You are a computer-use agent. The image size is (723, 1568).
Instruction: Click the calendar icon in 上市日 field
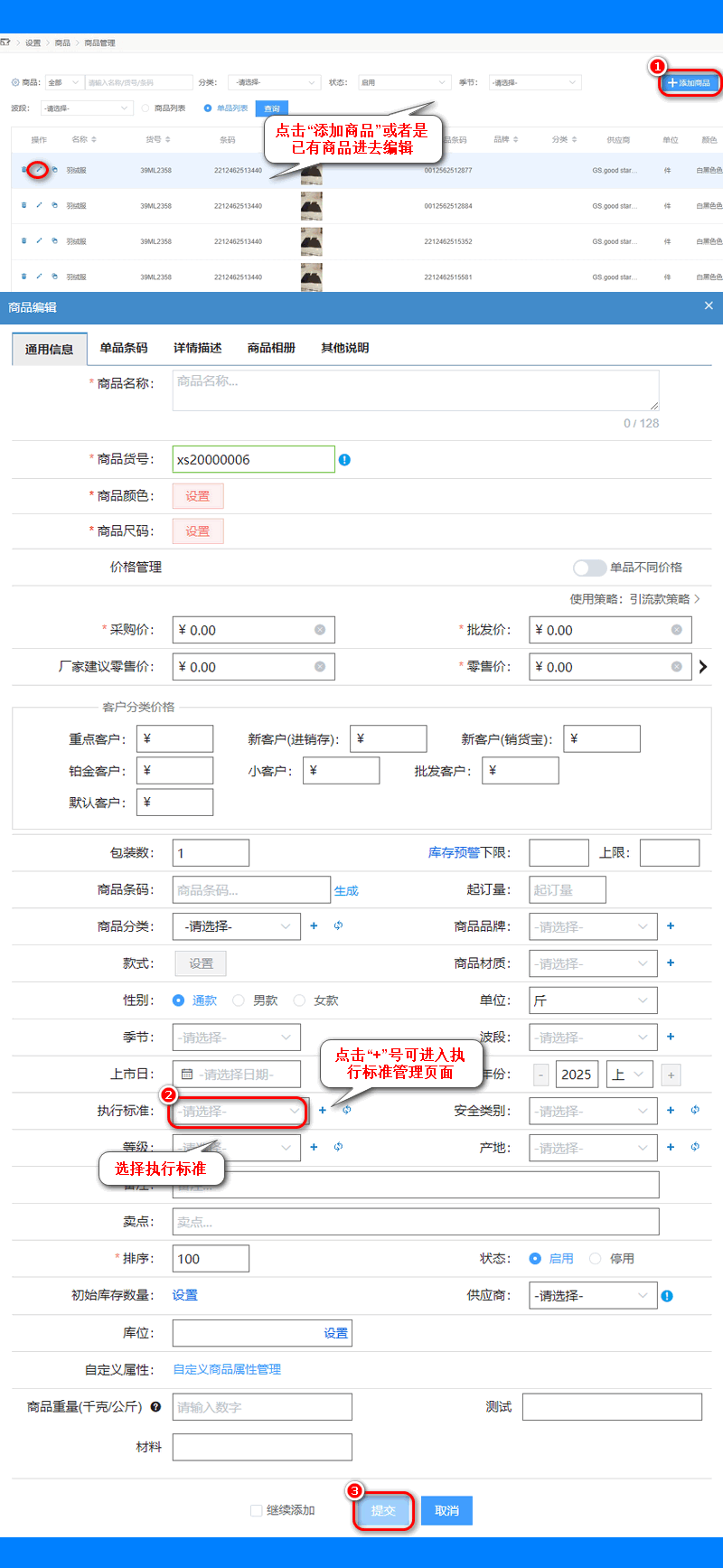pos(187,1075)
